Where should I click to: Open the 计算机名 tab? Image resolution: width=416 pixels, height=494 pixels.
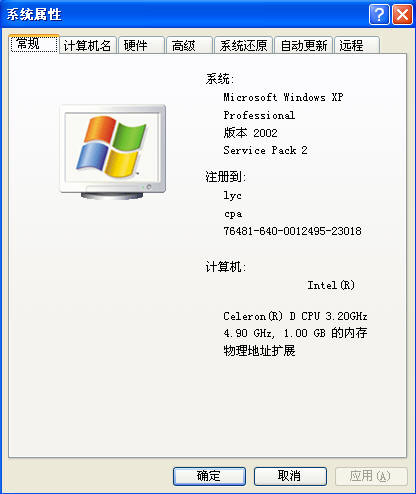(x=88, y=45)
